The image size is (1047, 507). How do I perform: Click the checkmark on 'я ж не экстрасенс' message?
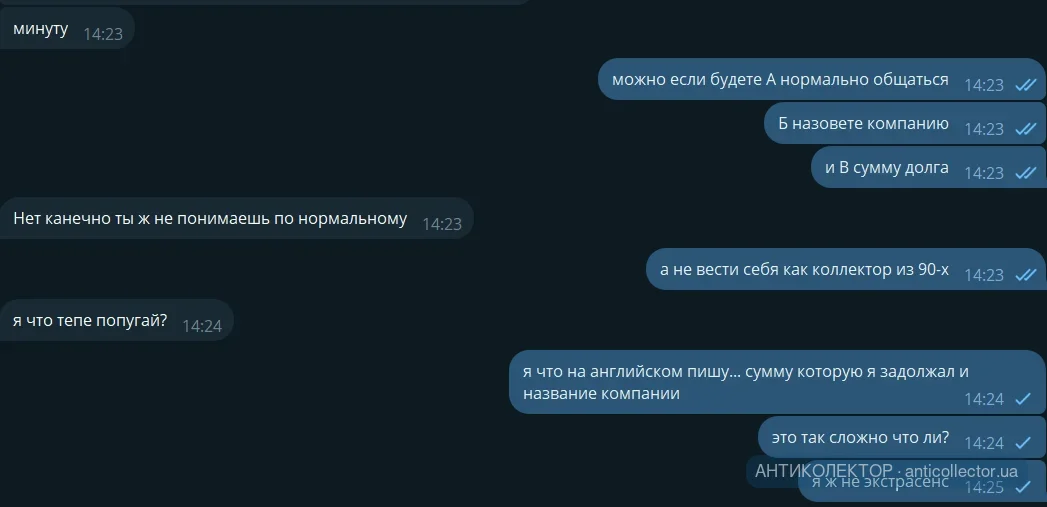click(1023, 487)
